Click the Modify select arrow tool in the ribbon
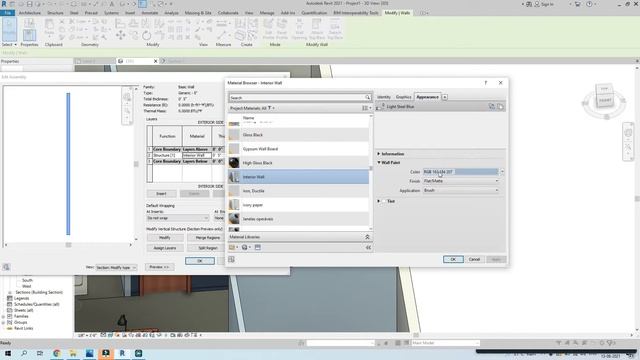Image resolution: width=640 pixels, height=360 pixels. (x=9, y=29)
